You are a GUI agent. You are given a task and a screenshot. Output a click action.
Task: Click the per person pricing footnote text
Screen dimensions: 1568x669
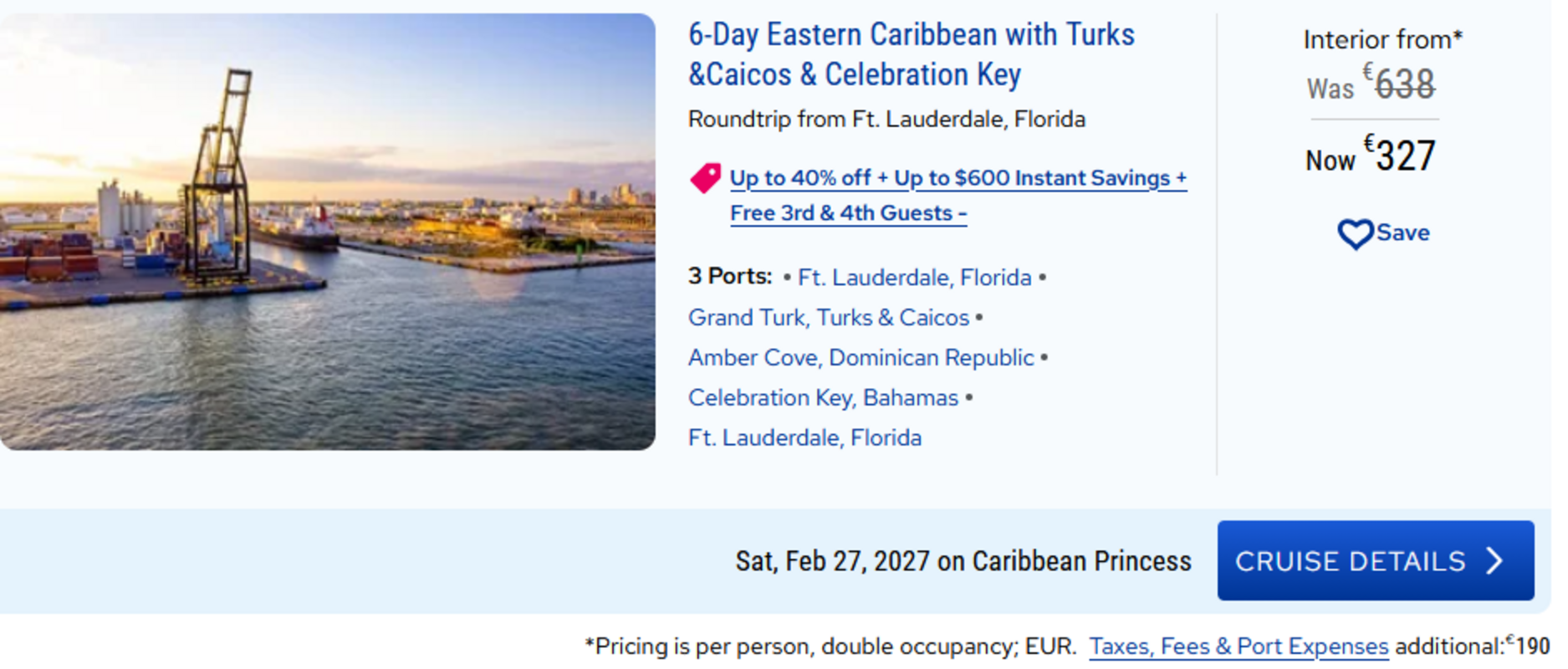pos(830,646)
